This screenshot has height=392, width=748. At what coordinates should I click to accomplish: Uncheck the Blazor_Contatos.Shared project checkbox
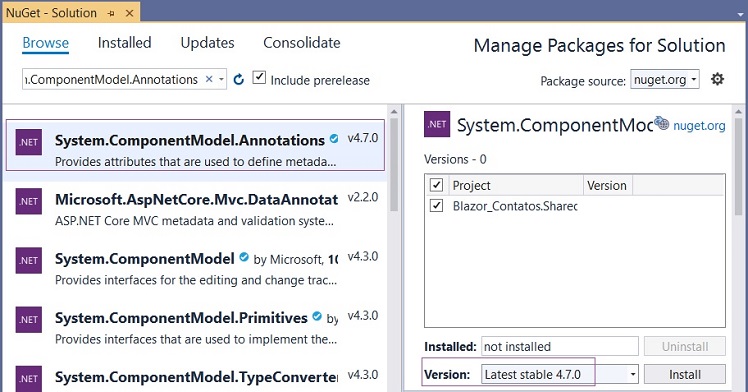click(x=436, y=206)
